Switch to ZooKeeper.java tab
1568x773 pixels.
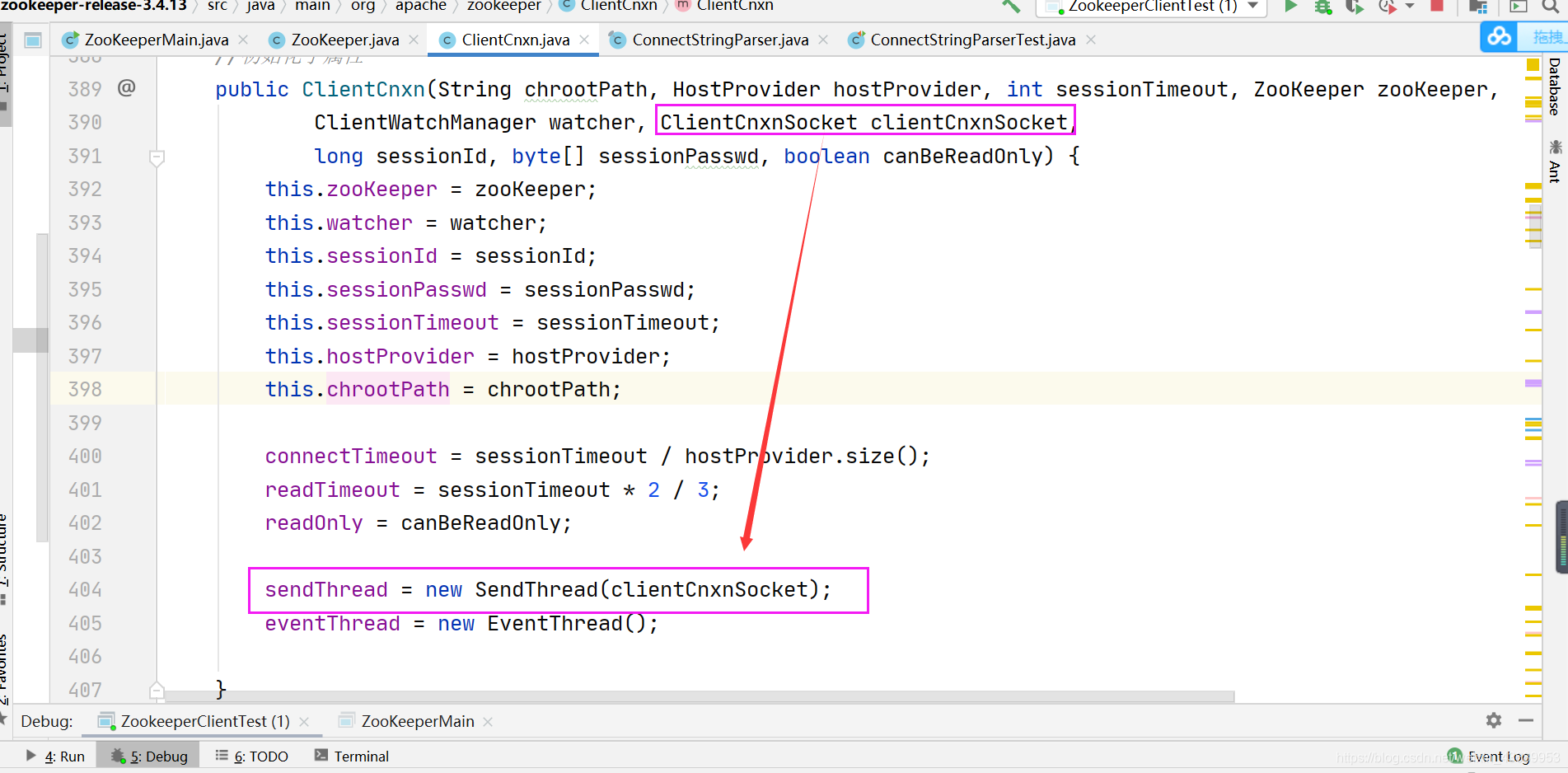point(344,40)
